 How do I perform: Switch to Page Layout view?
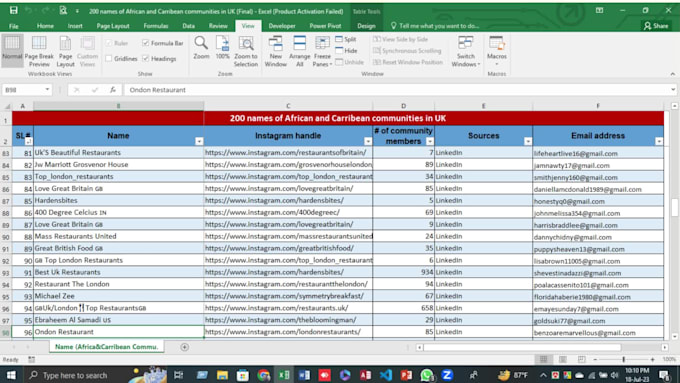65,51
